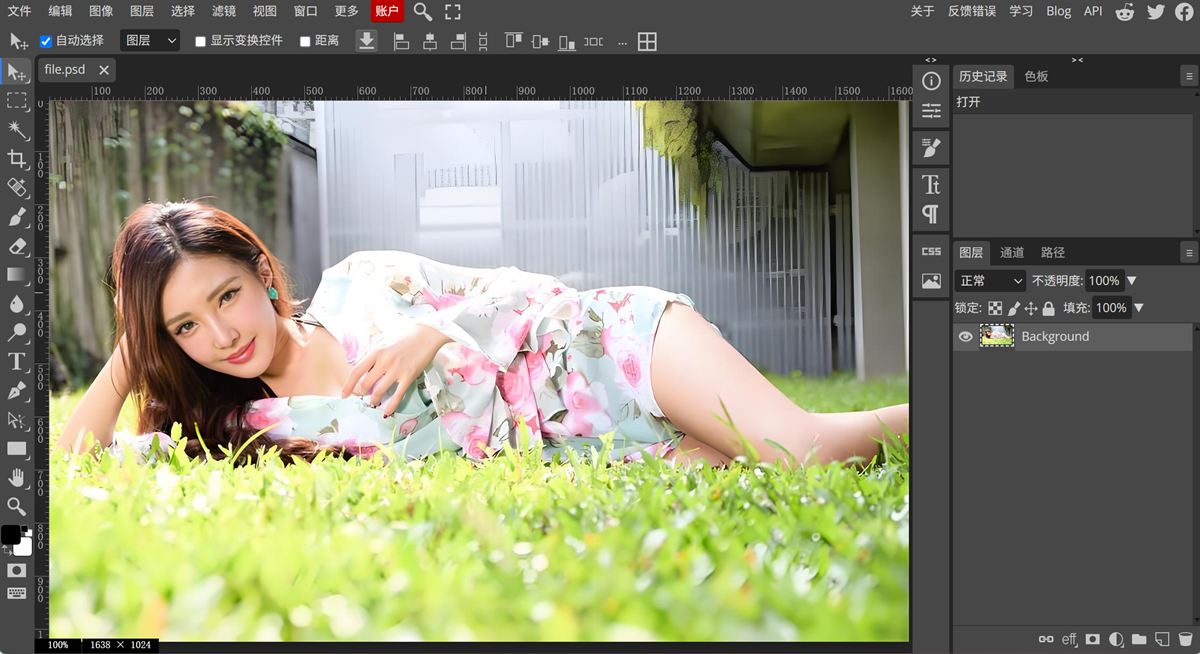The image size is (1200, 654).
Task: Enable the 距离 checkbox
Action: coord(305,41)
